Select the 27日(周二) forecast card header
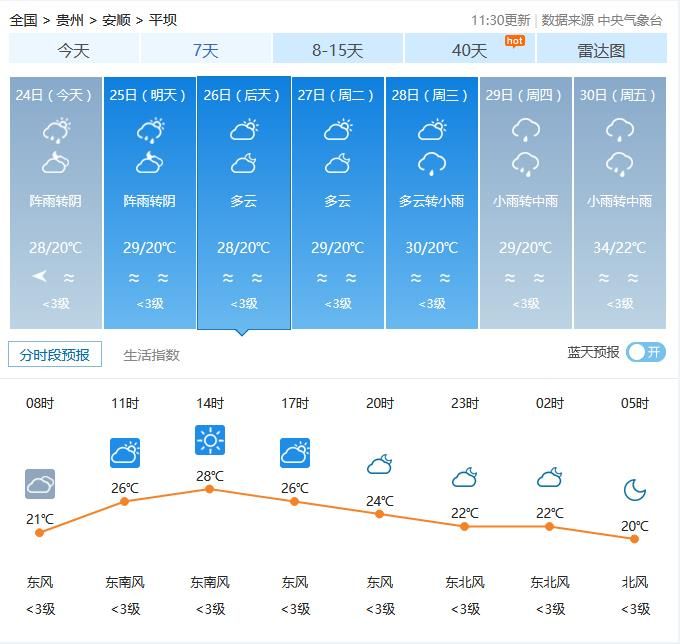680x644 pixels. (337, 95)
